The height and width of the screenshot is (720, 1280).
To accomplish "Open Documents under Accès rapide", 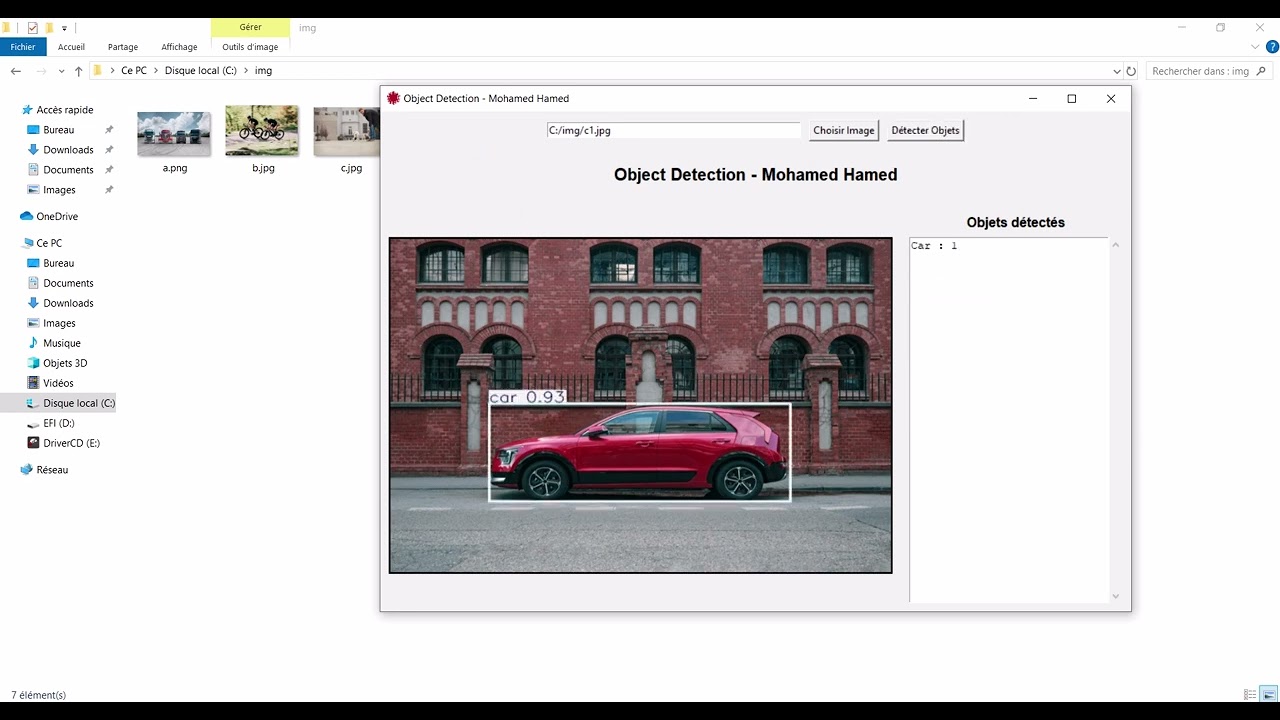I will (68, 170).
